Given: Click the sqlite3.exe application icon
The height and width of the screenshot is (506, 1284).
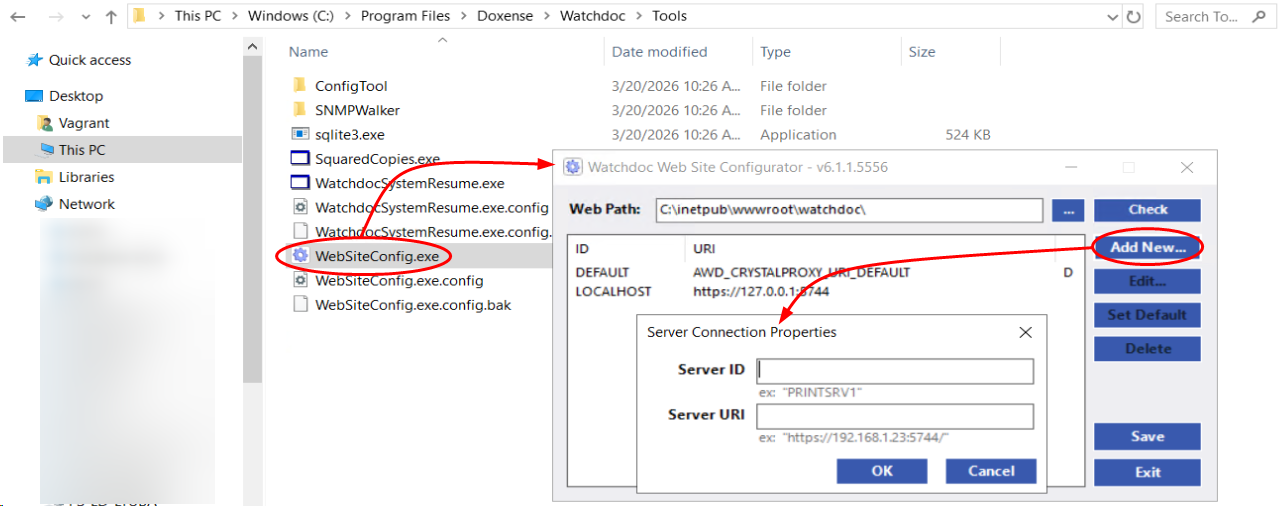Looking at the screenshot, I should click(x=300, y=134).
